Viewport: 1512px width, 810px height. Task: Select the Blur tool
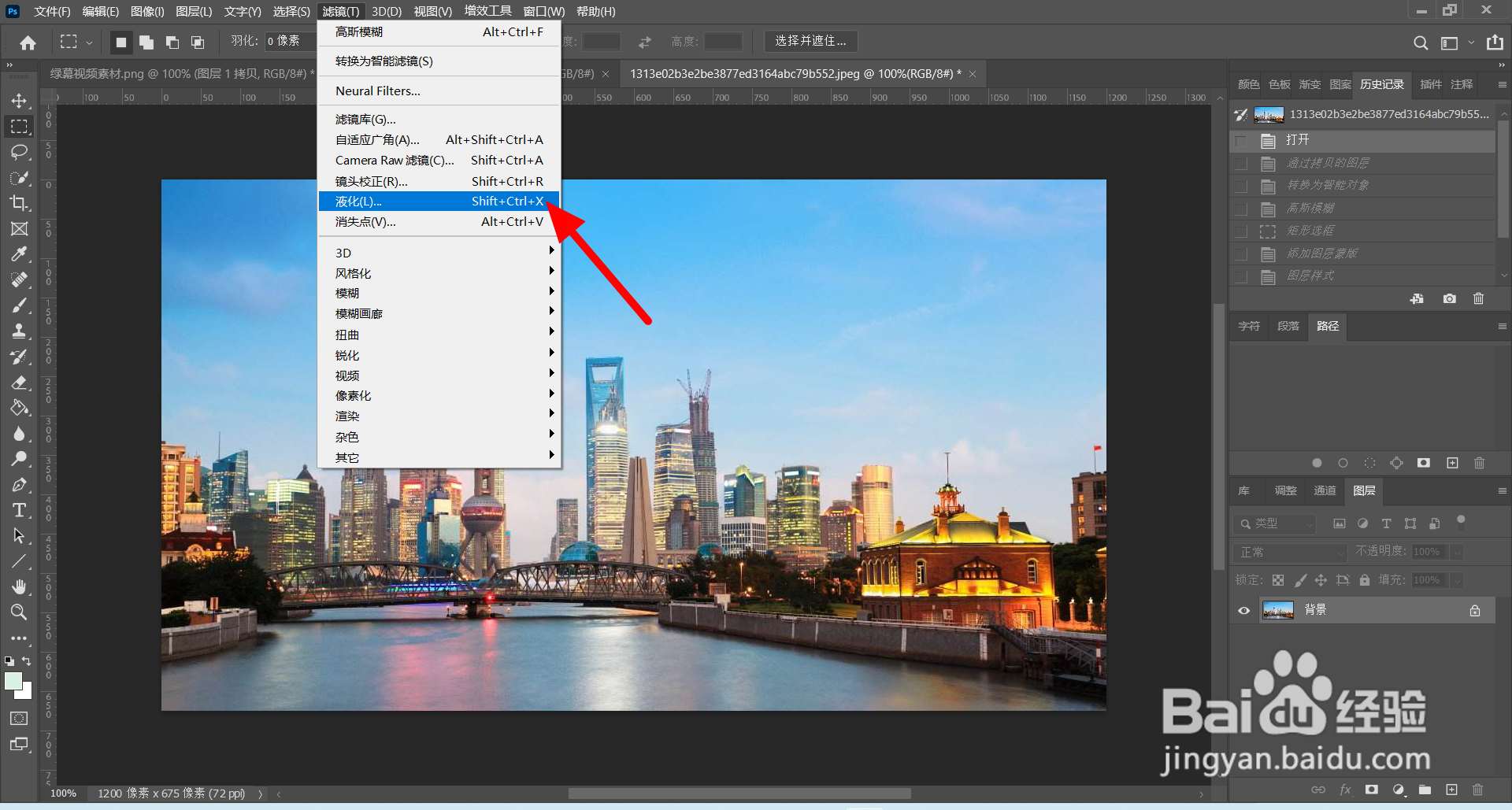(19, 434)
